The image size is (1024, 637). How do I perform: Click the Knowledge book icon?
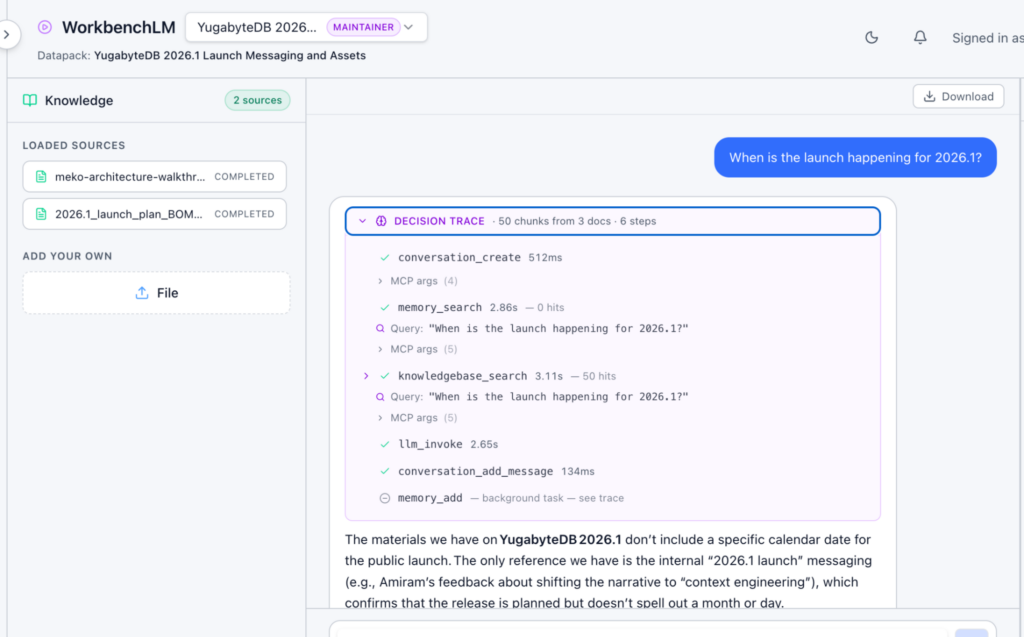[30, 100]
